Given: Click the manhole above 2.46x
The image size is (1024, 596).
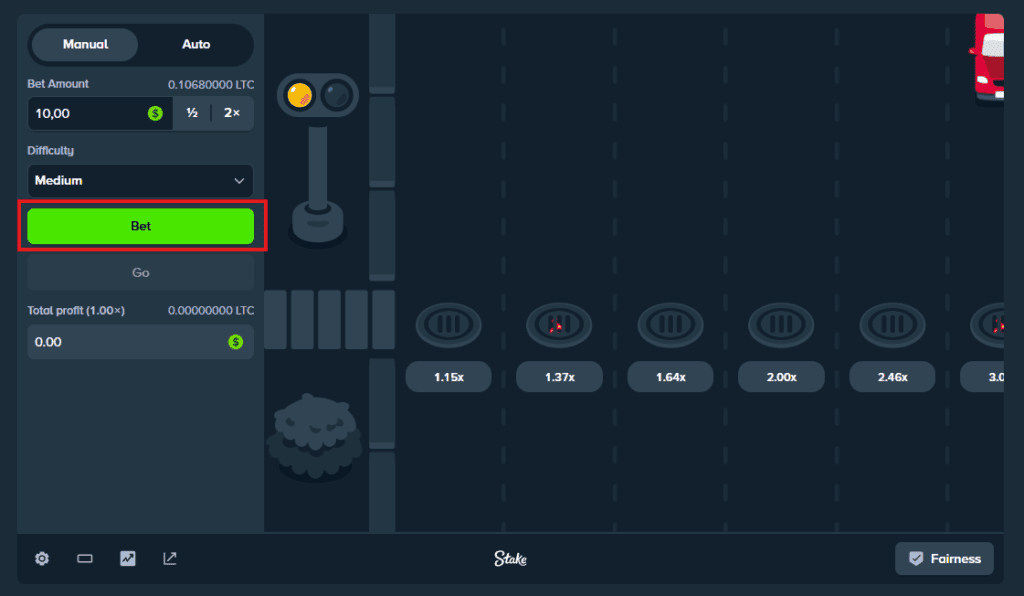Looking at the screenshot, I should tap(892, 325).
